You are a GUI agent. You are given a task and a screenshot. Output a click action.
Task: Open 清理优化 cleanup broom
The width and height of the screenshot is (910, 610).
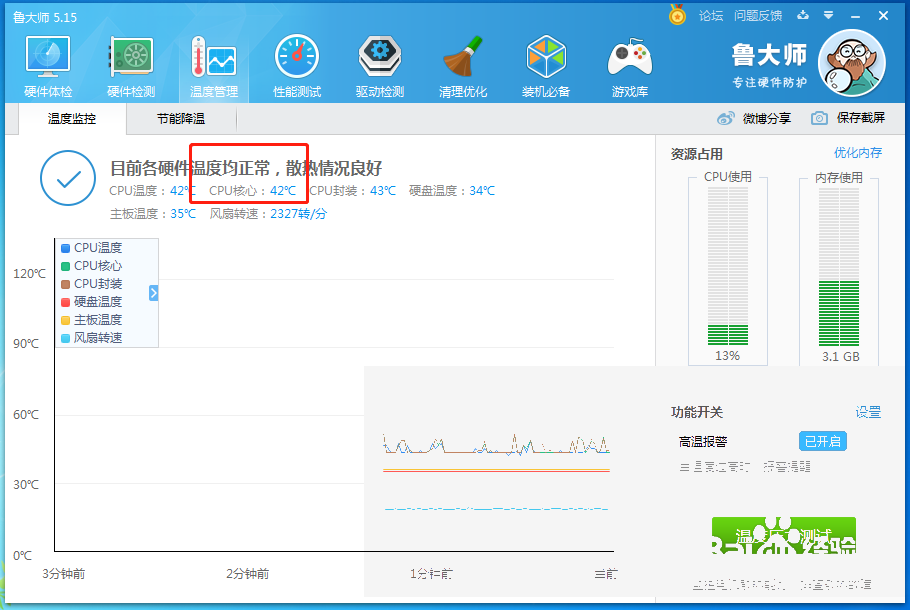click(x=463, y=66)
